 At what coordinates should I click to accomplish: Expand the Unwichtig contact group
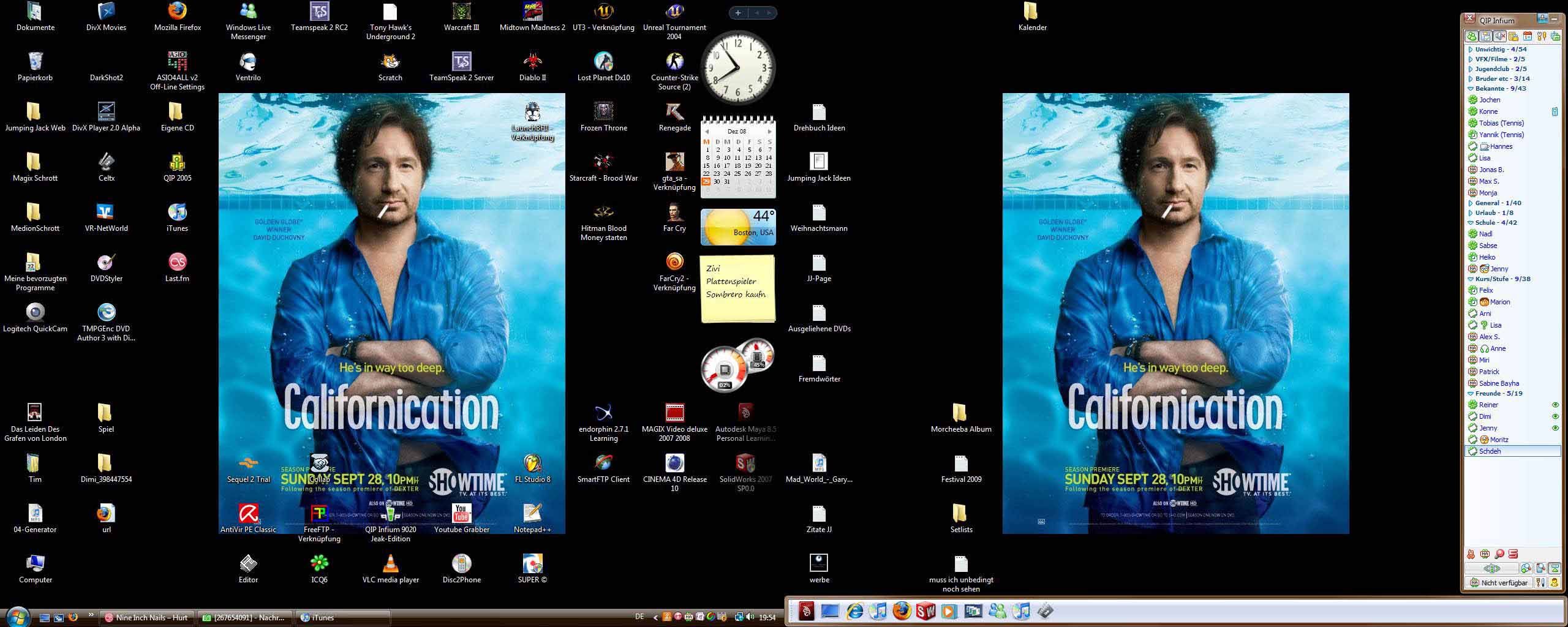[1471, 50]
